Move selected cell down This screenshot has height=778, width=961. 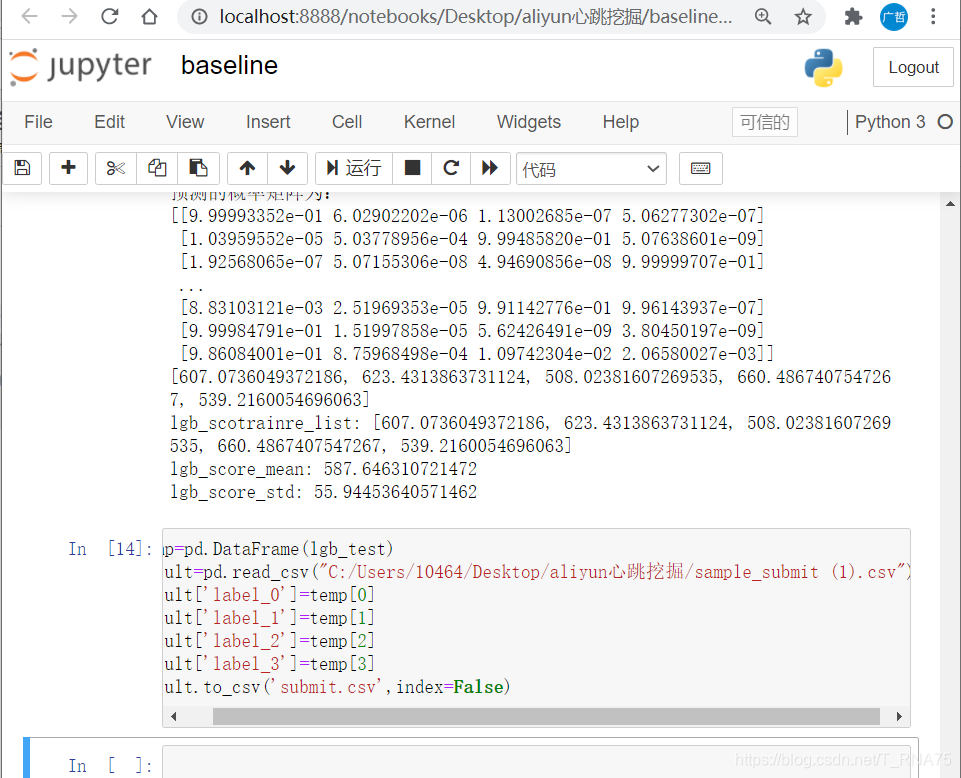287,168
